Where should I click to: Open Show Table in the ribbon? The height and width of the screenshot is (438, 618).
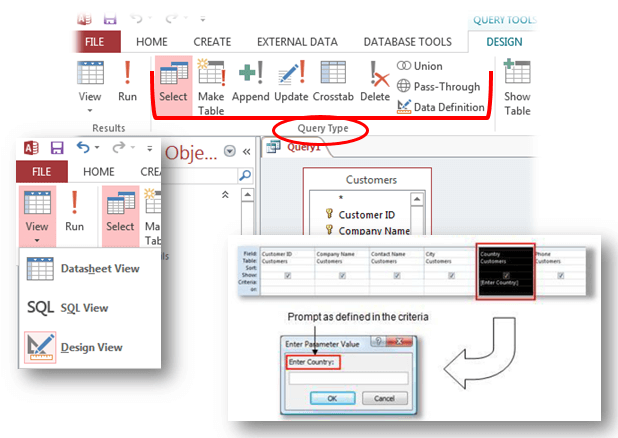tap(517, 84)
